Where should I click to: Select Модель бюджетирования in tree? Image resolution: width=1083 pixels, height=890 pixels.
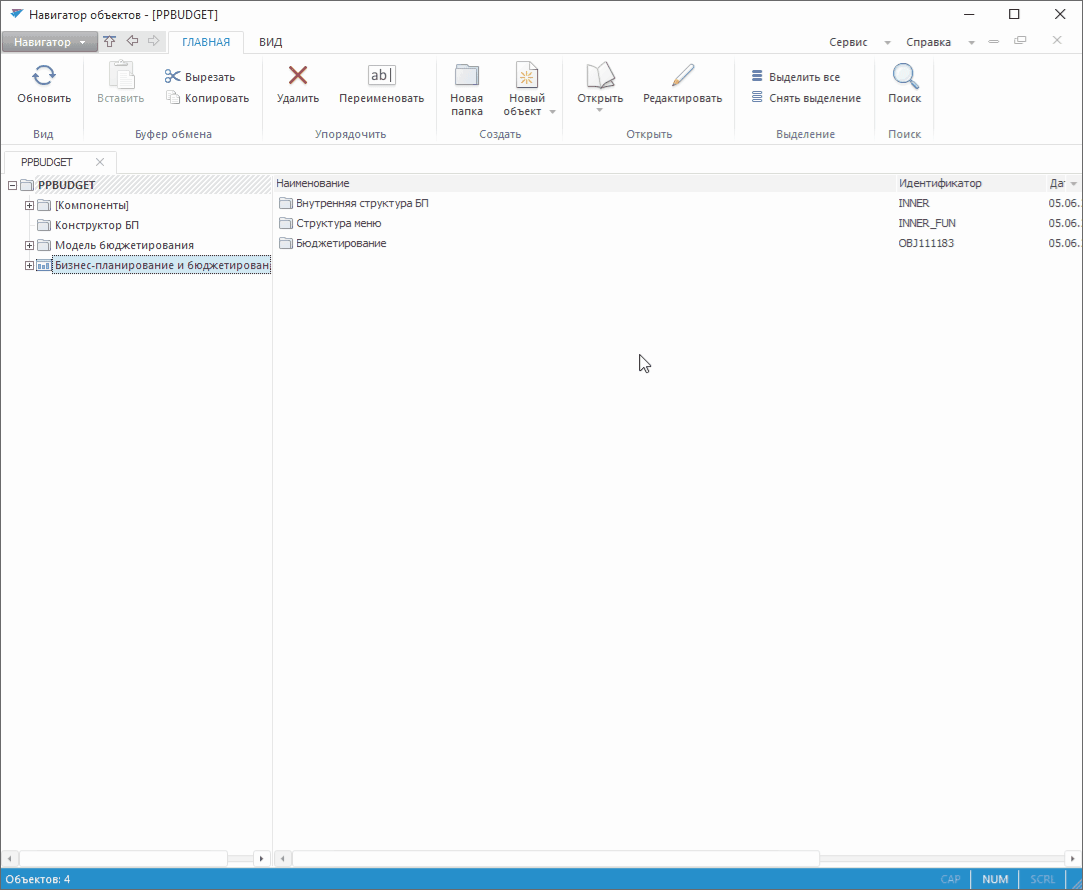[x=124, y=245]
